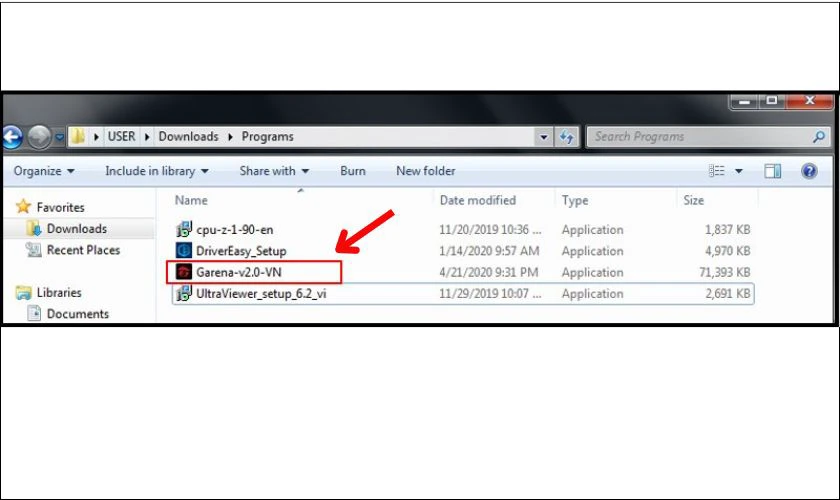840x500 pixels.
Task: Click date 4/21/2020 9:31 PM
Action: pos(489,272)
